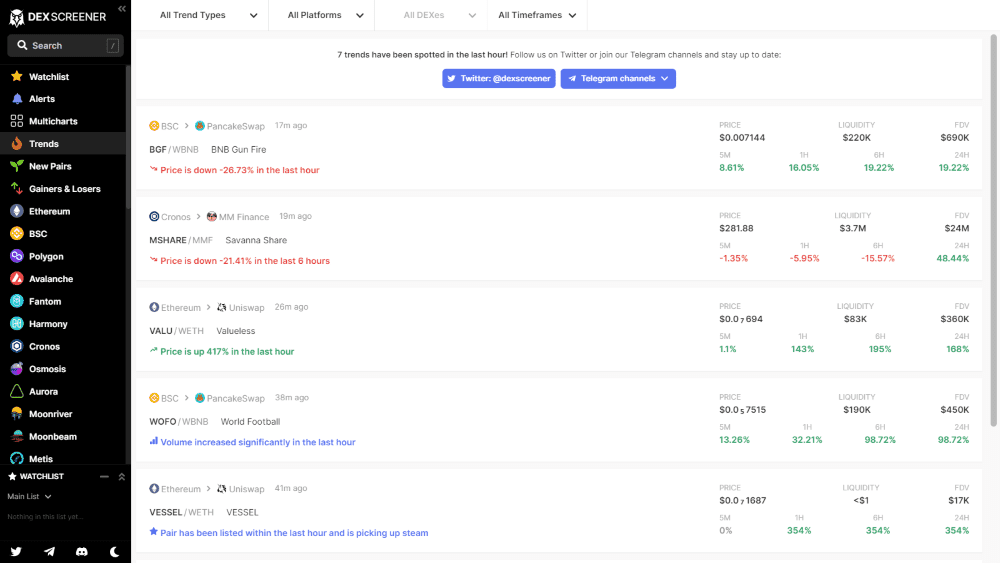Screen dimensions: 1000x563
Task: Expand the Telegram channels dropdown button
Action: (x=618, y=78)
